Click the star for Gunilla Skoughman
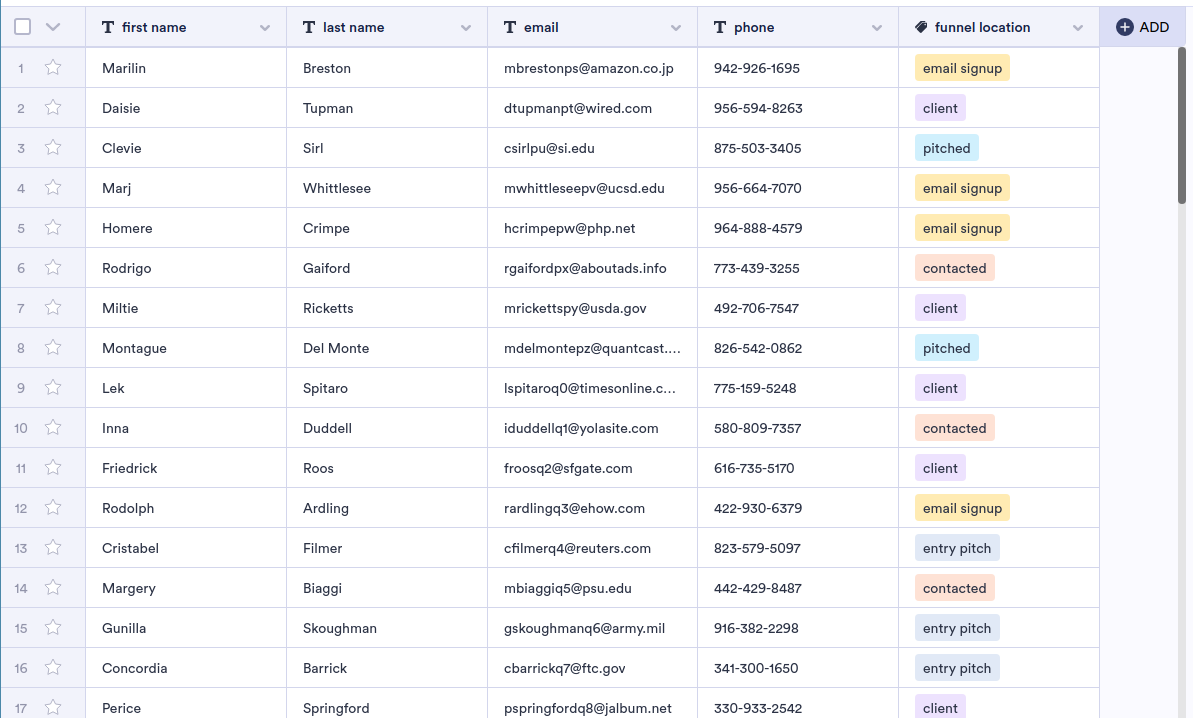The image size is (1193, 718). (x=53, y=628)
